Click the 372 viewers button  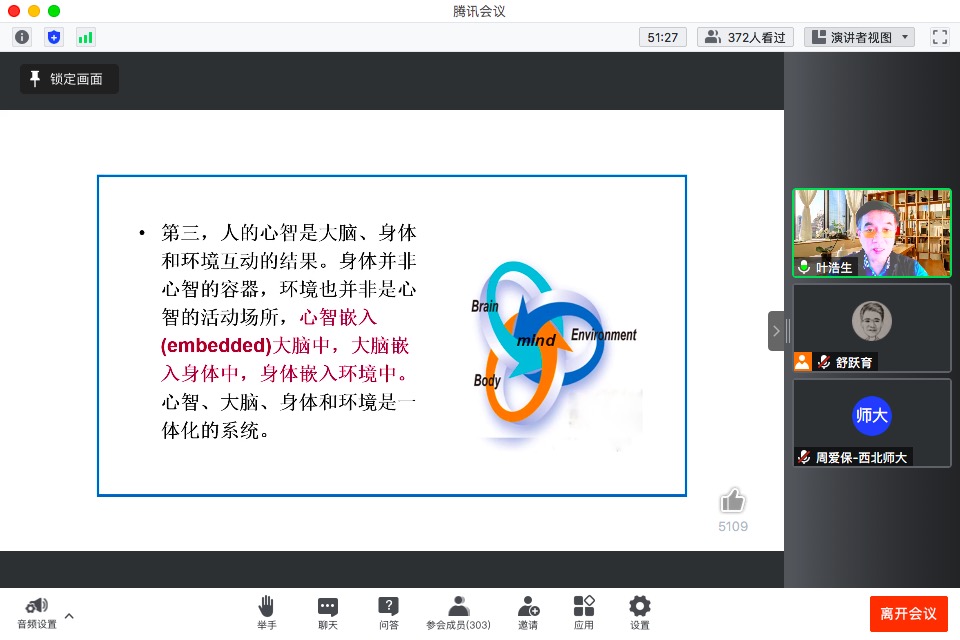tap(746, 37)
